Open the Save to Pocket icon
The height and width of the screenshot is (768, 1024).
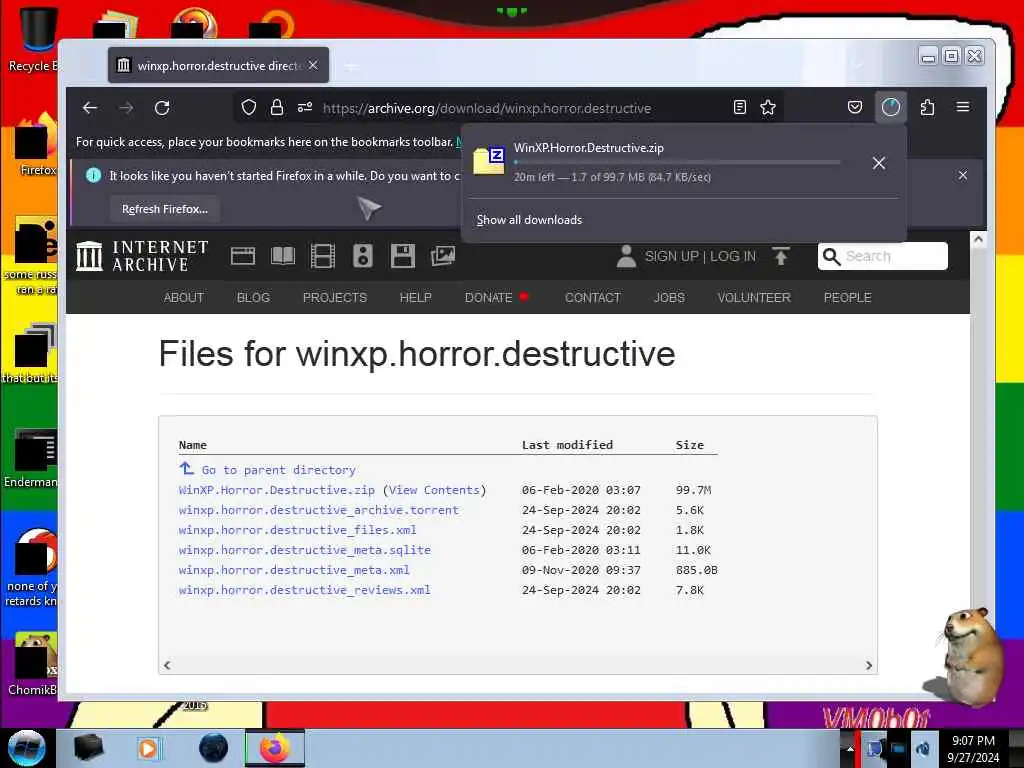[x=855, y=108]
